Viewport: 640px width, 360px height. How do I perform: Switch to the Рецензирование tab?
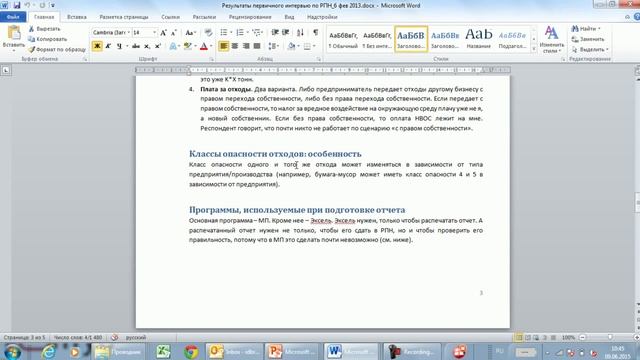[250, 17]
